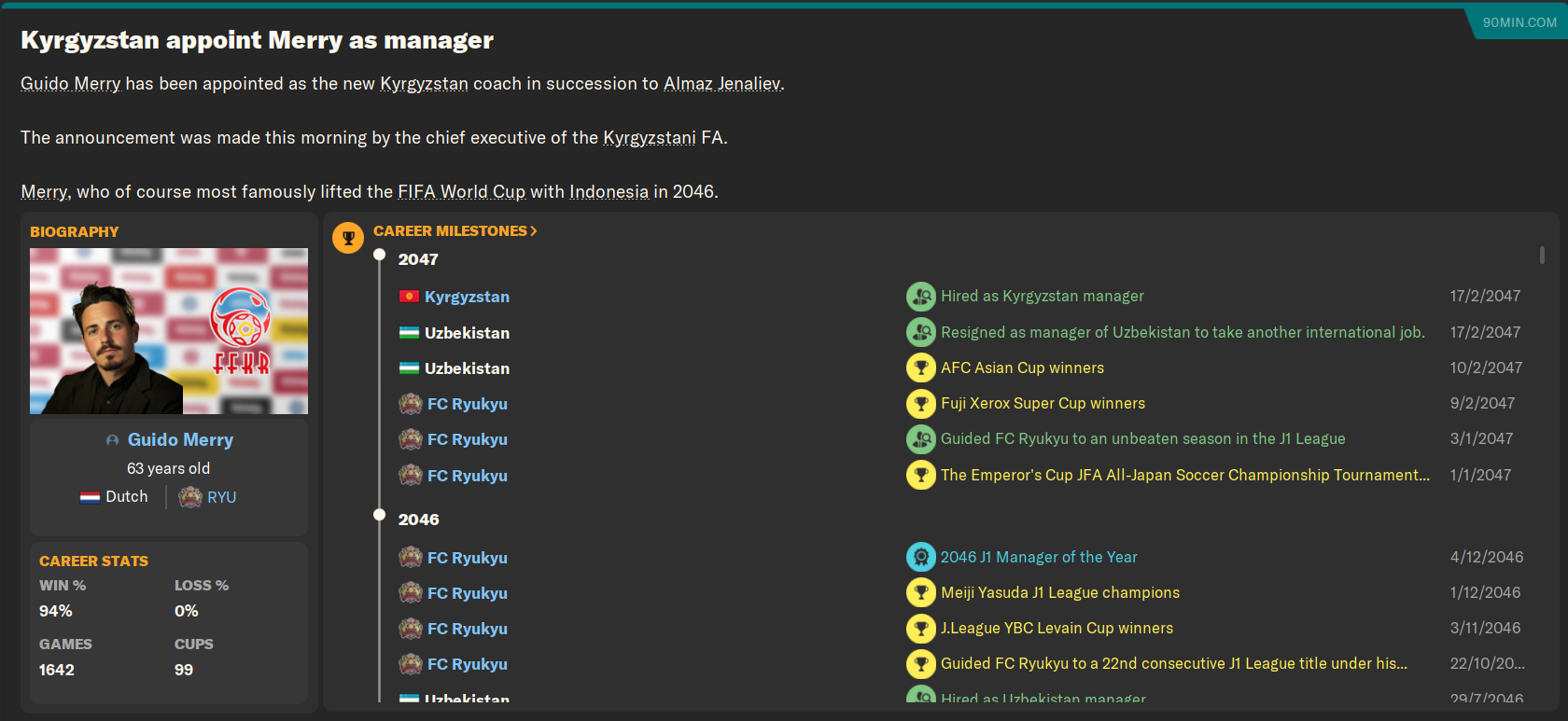This screenshot has width=1568, height=721.
Task: Click the milestones panel scrollbar handle
Action: 1542,255
